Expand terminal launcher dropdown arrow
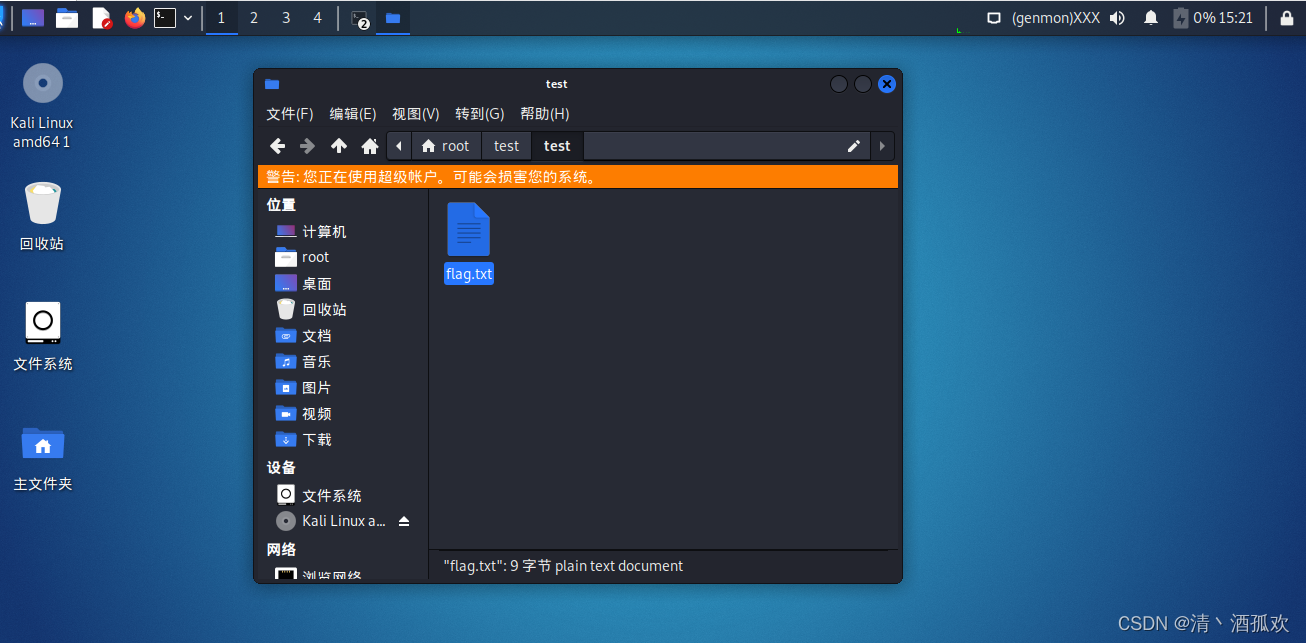The width and height of the screenshot is (1306, 643). tap(188, 18)
